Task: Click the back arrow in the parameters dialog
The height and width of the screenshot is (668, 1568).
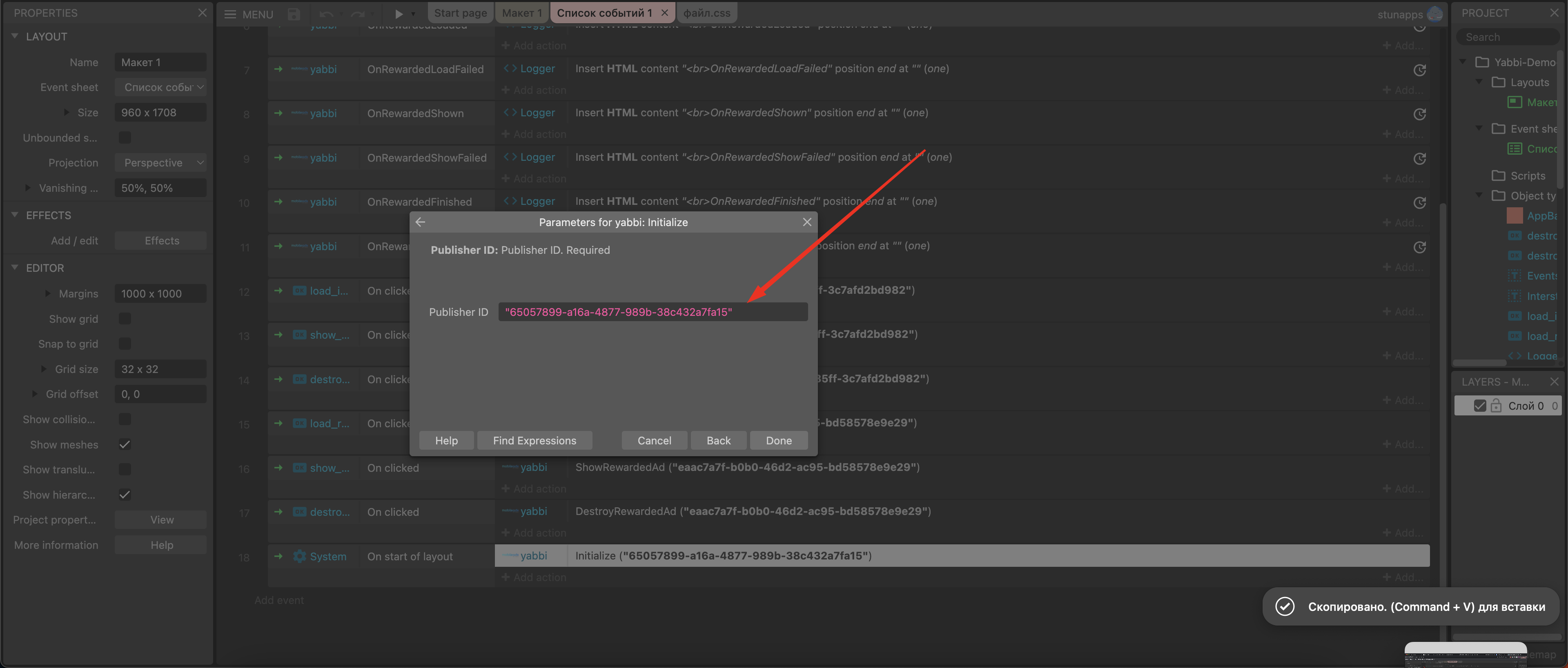Action: (420, 222)
